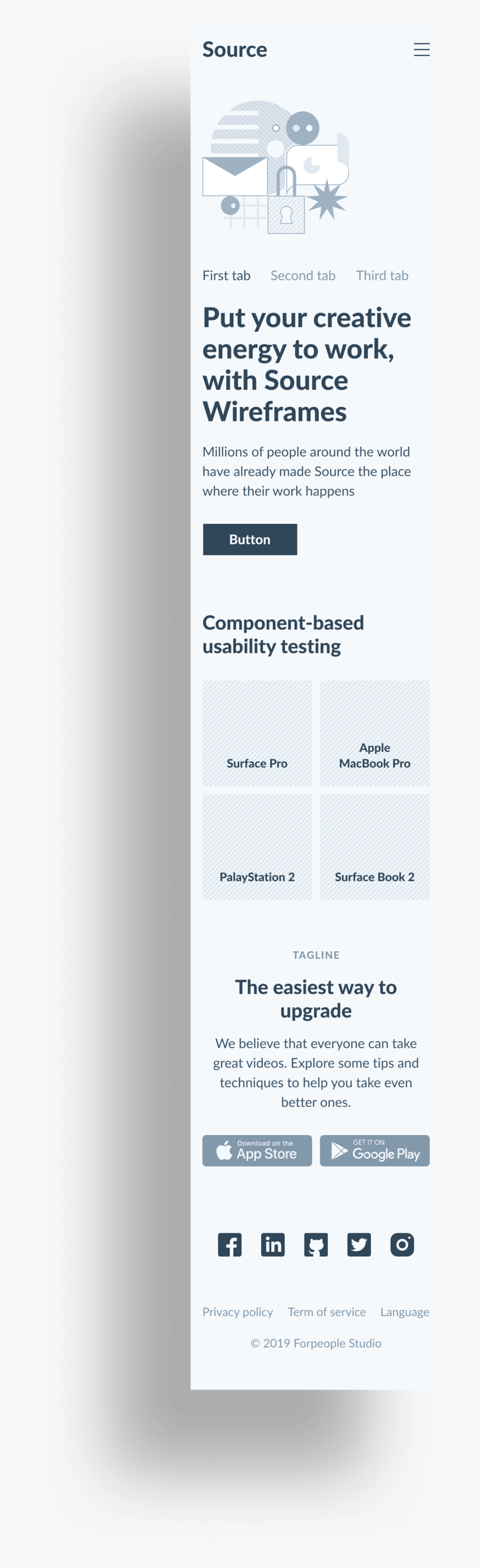The image size is (480, 1568).
Task: Switch to the Second tab
Action: [303, 276]
